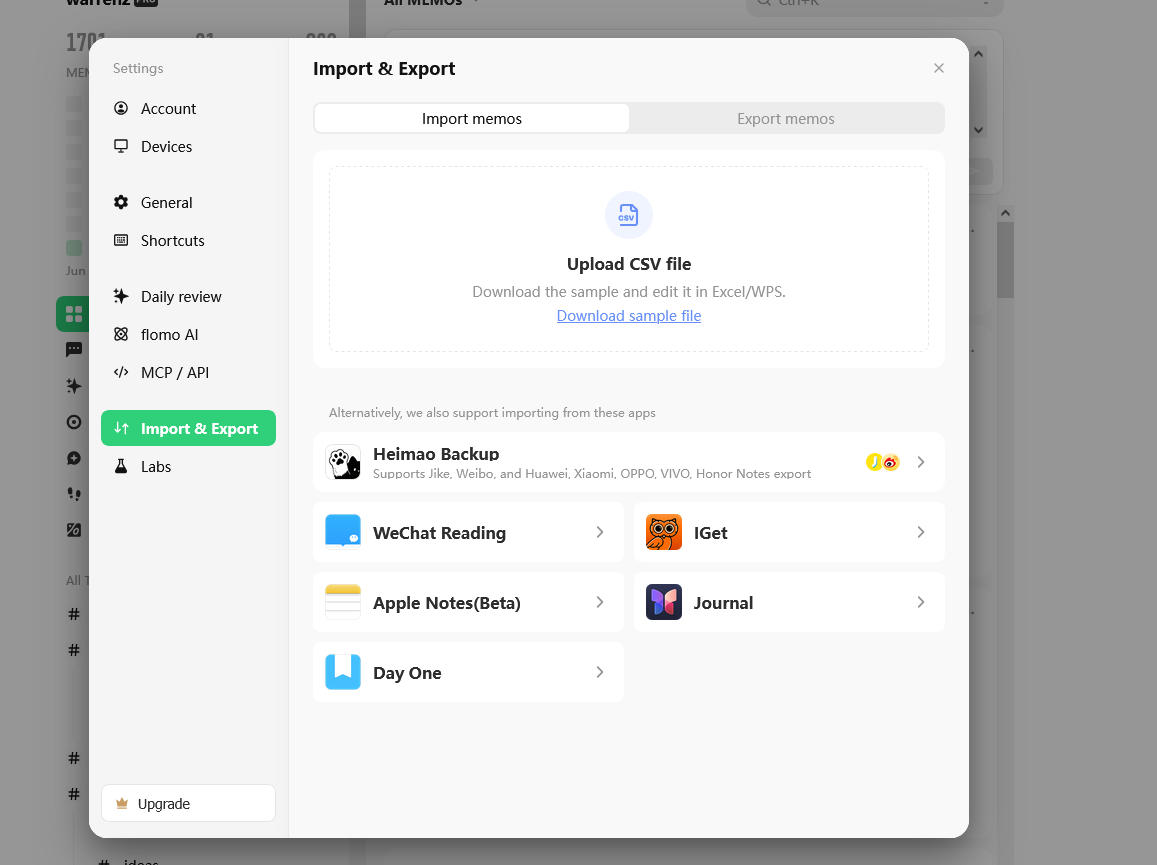Click the Jike yellow badge icon
1157x865 pixels.
click(x=874, y=462)
